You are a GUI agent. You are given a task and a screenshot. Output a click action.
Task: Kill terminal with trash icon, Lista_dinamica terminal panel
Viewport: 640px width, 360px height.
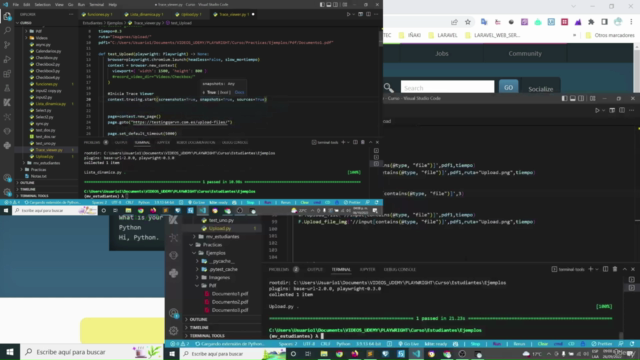pos(362,142)
